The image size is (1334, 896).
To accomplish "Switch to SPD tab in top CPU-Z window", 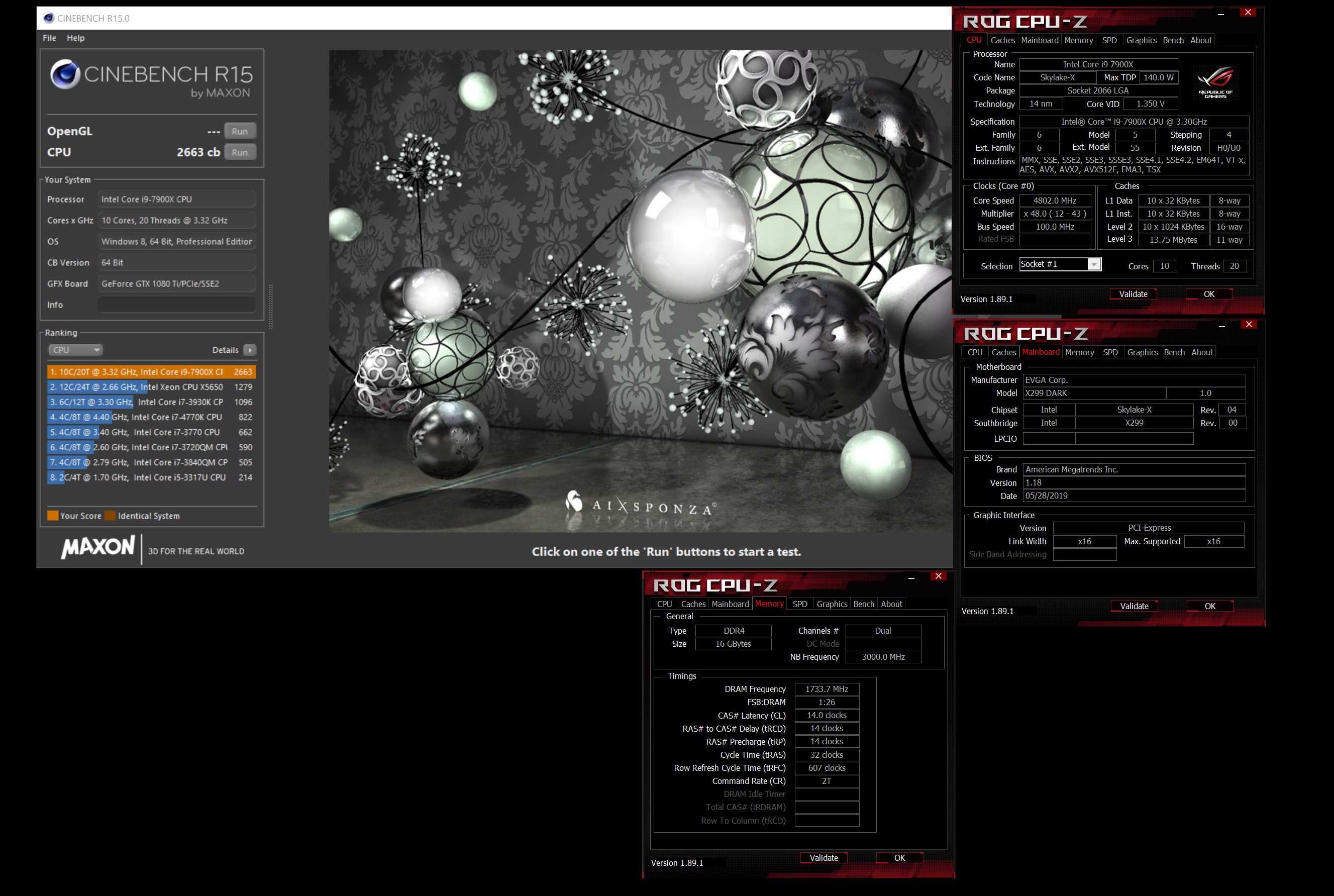I will 1109,40.
